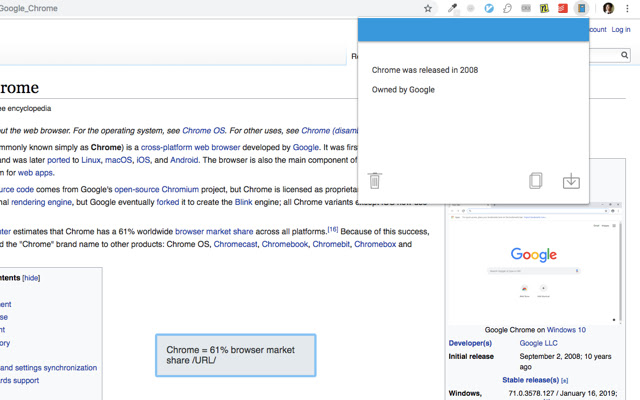Open the gray CRX extension icon
640x400 pixels.
click(526, 8)
